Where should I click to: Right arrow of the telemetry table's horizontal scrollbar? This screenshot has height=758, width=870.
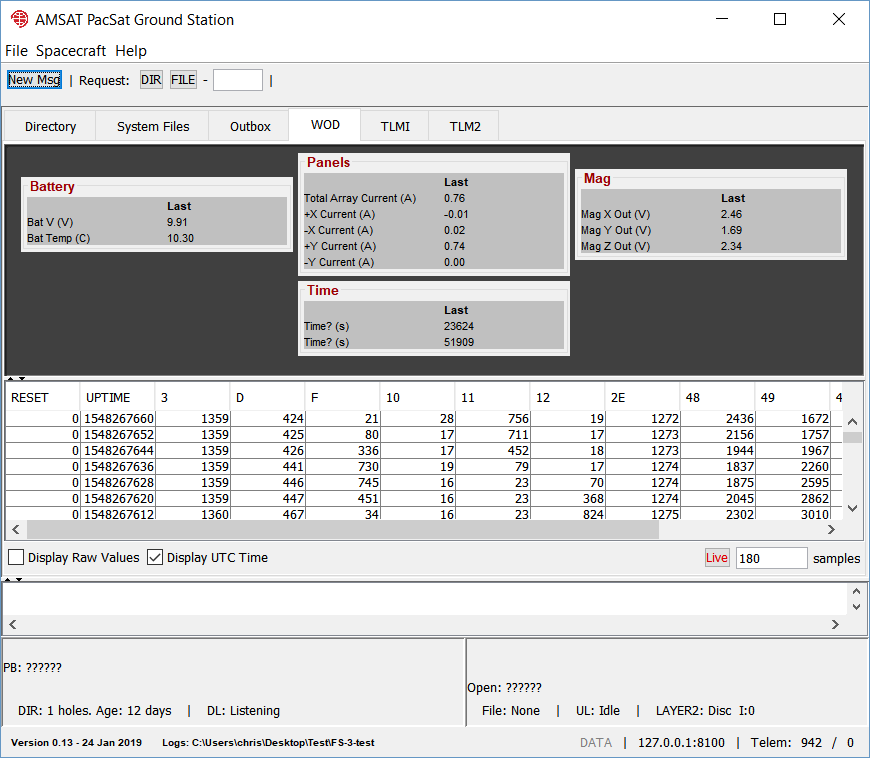pos(831,529)
